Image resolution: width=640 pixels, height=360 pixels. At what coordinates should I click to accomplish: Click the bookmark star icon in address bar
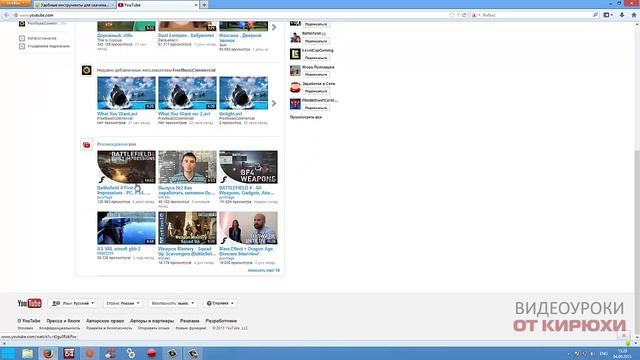point(452,15)
